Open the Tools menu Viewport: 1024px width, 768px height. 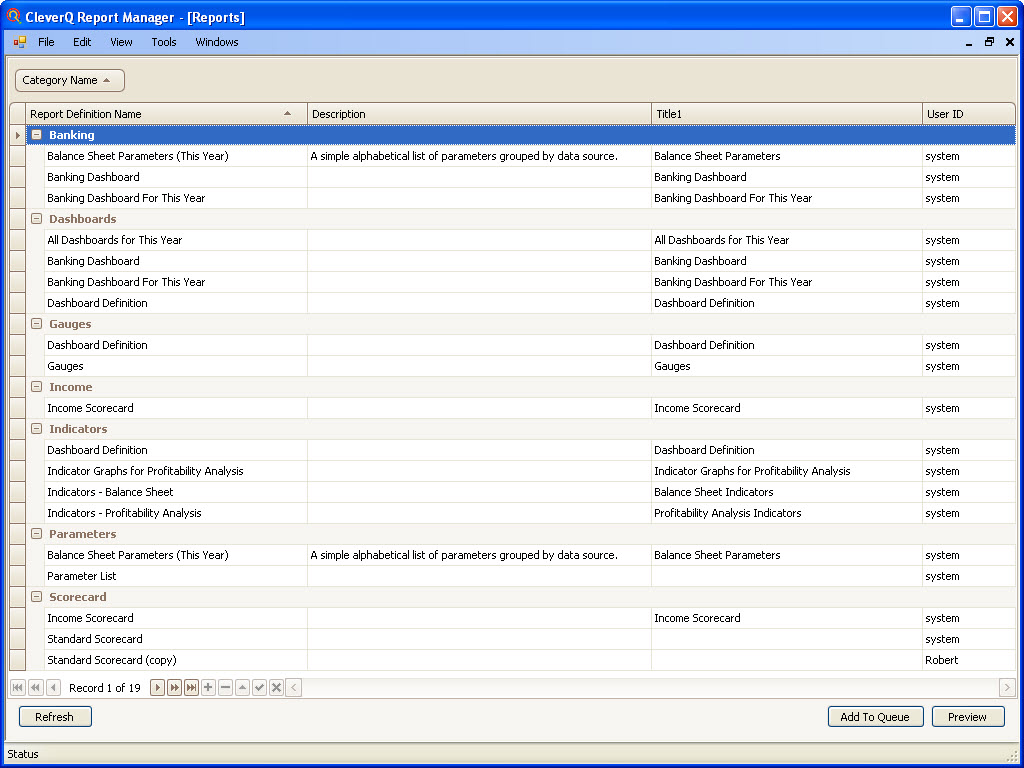163,42
